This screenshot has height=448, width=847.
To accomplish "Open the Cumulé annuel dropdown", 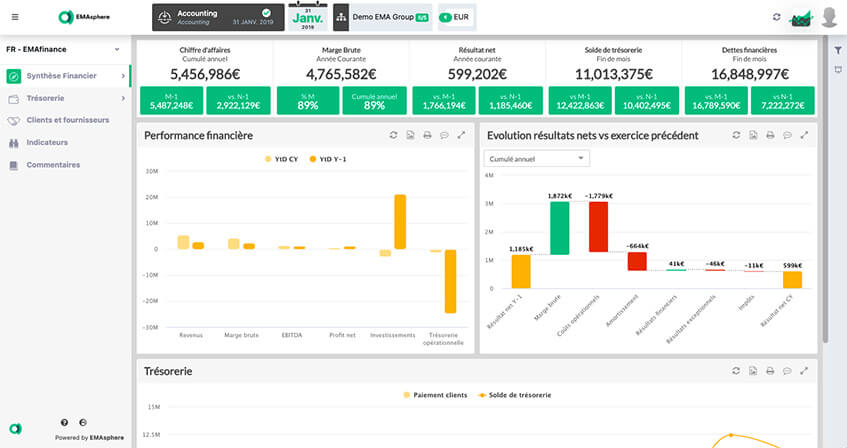I will coord(536,158).
